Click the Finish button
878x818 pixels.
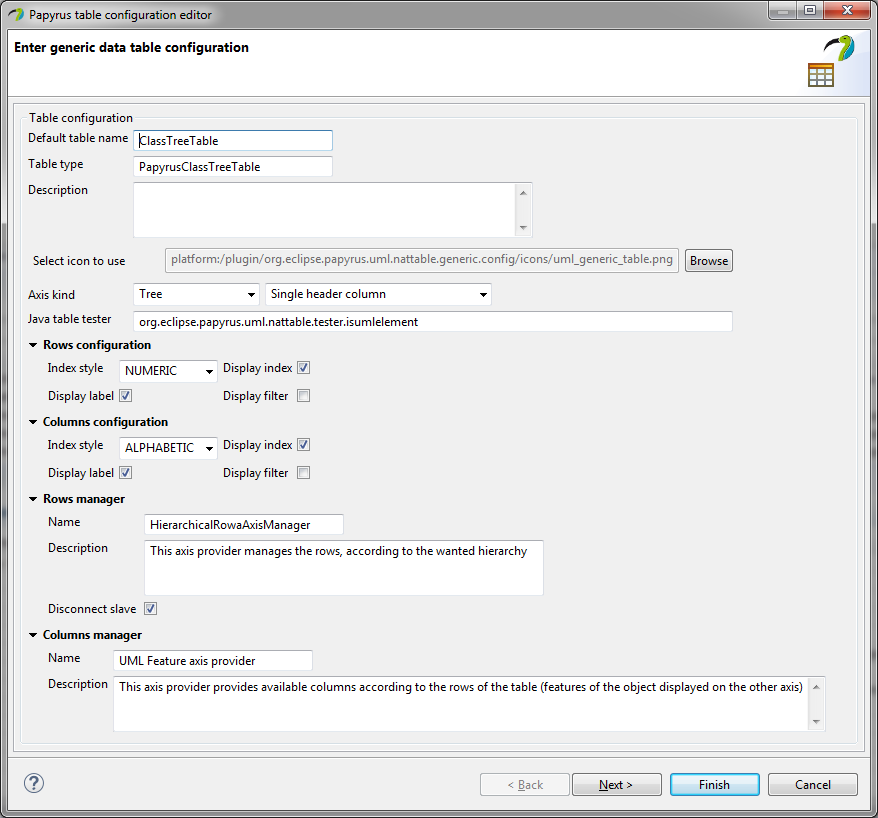point(714,784)
